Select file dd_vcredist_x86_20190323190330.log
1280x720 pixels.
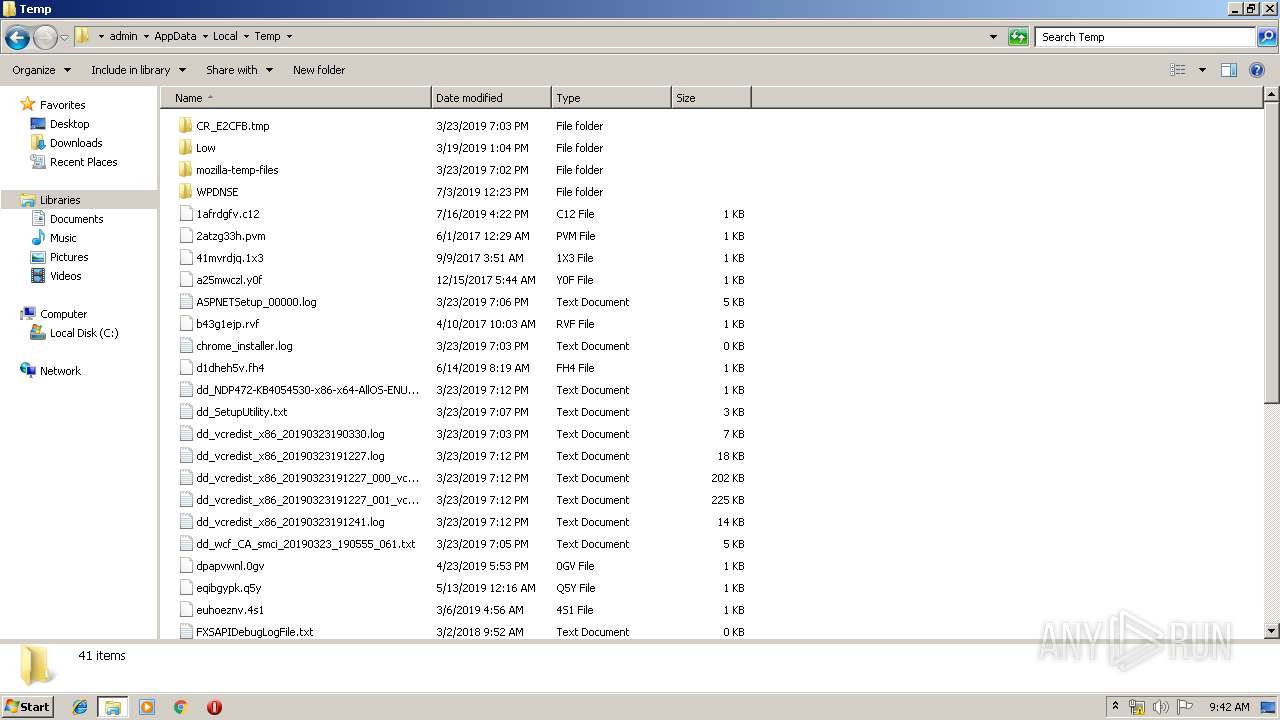tap(290, 434)
